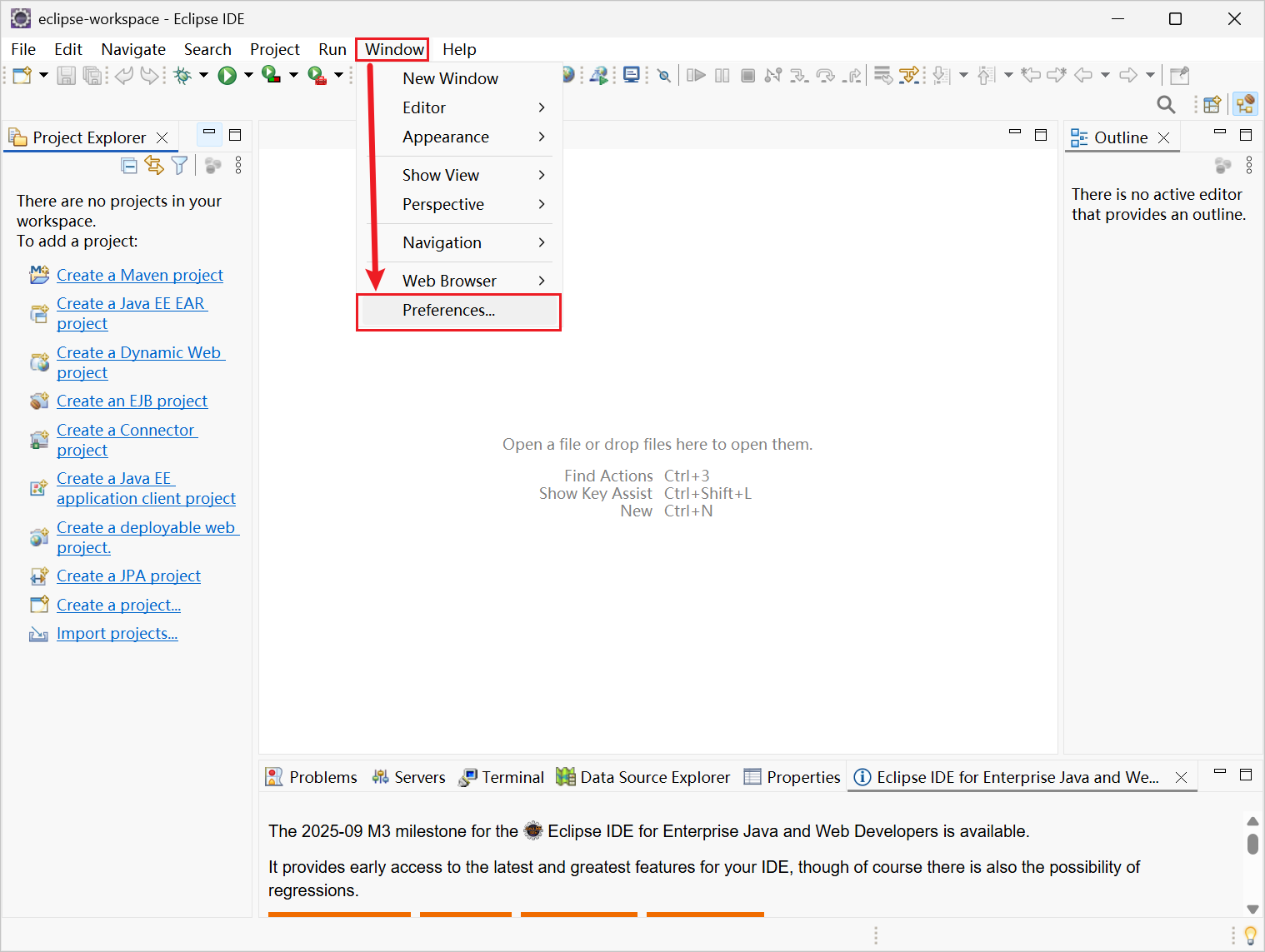Click the Coverage run icon

271,75
